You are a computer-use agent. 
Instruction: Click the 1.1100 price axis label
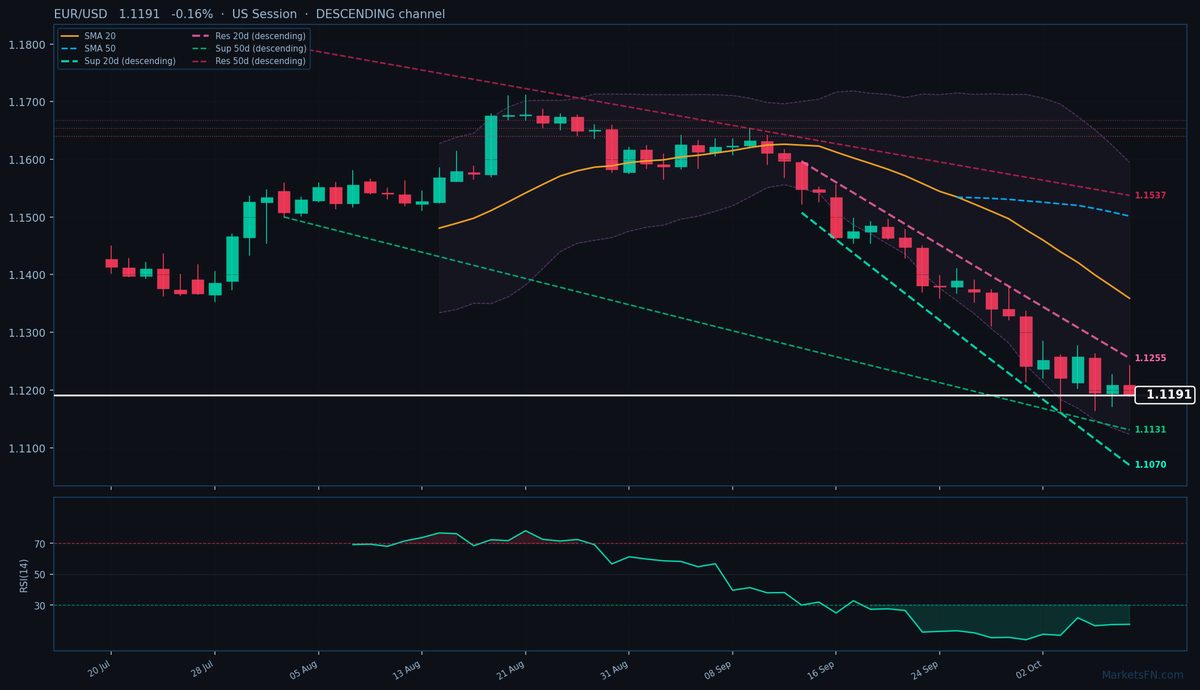click(x=26, y=448)
